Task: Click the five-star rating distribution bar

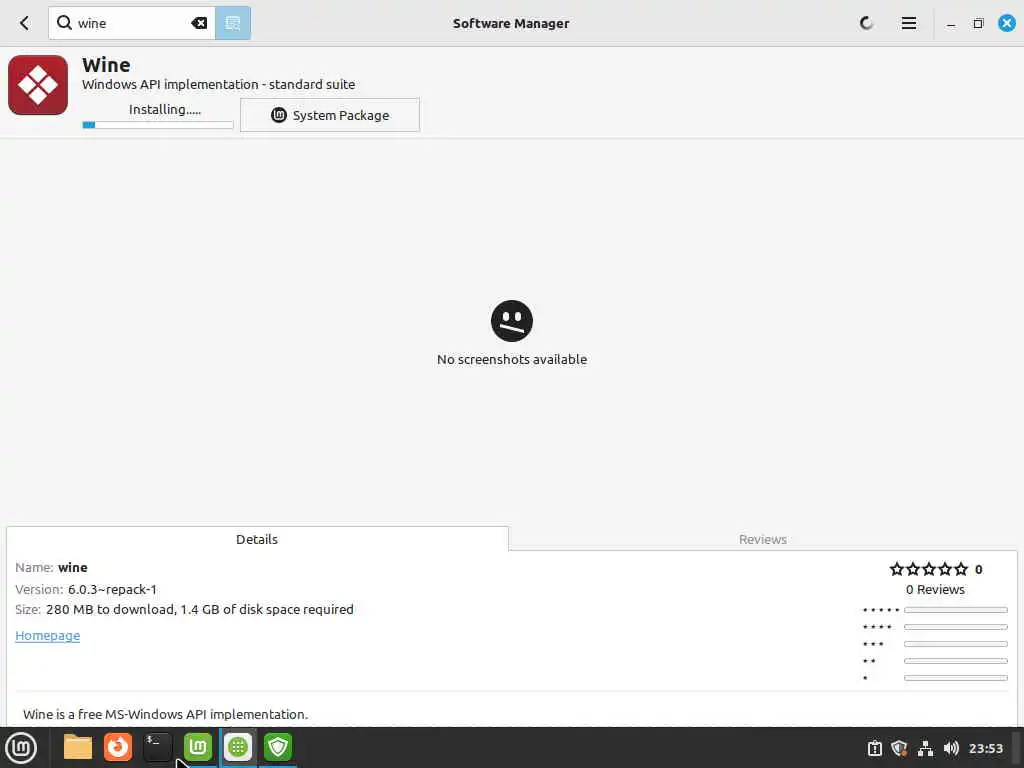Action: click(x=955, y=610)
